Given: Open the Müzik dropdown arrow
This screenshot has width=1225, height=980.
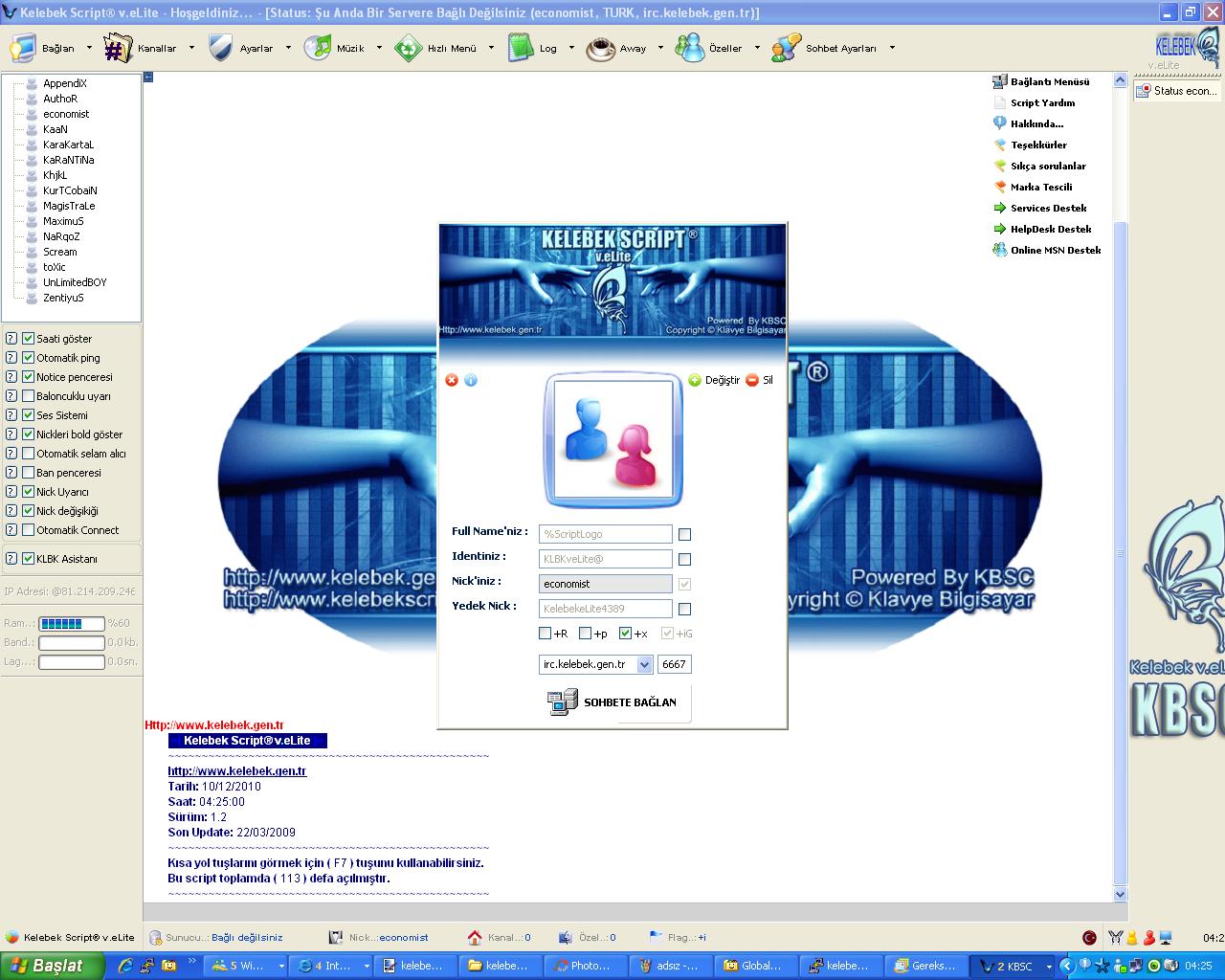Looking at the screenshot, I should point(379,48).
